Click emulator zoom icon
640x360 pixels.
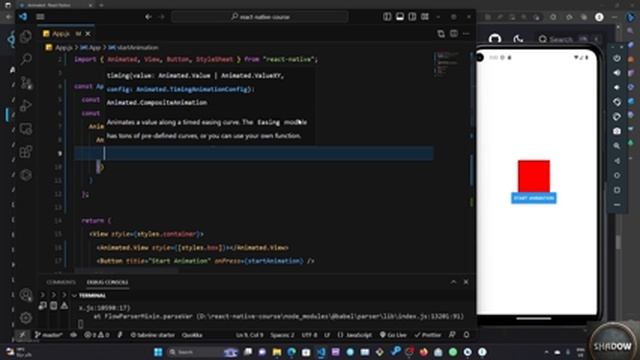[617, 146]
